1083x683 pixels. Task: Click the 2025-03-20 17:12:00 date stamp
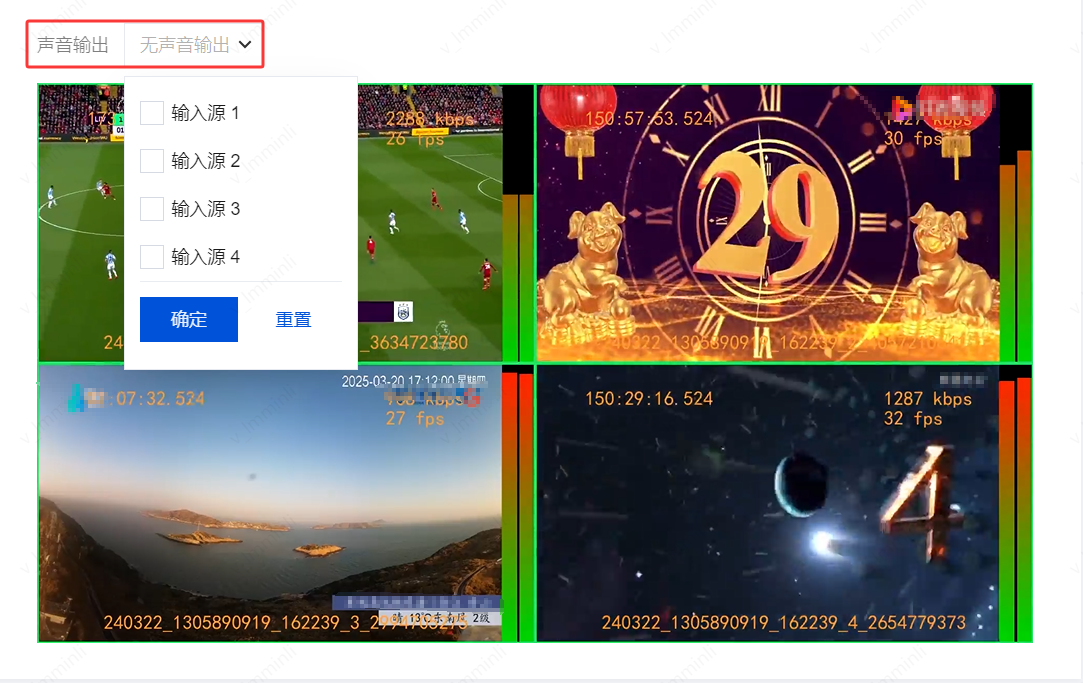tap(413, 381)
